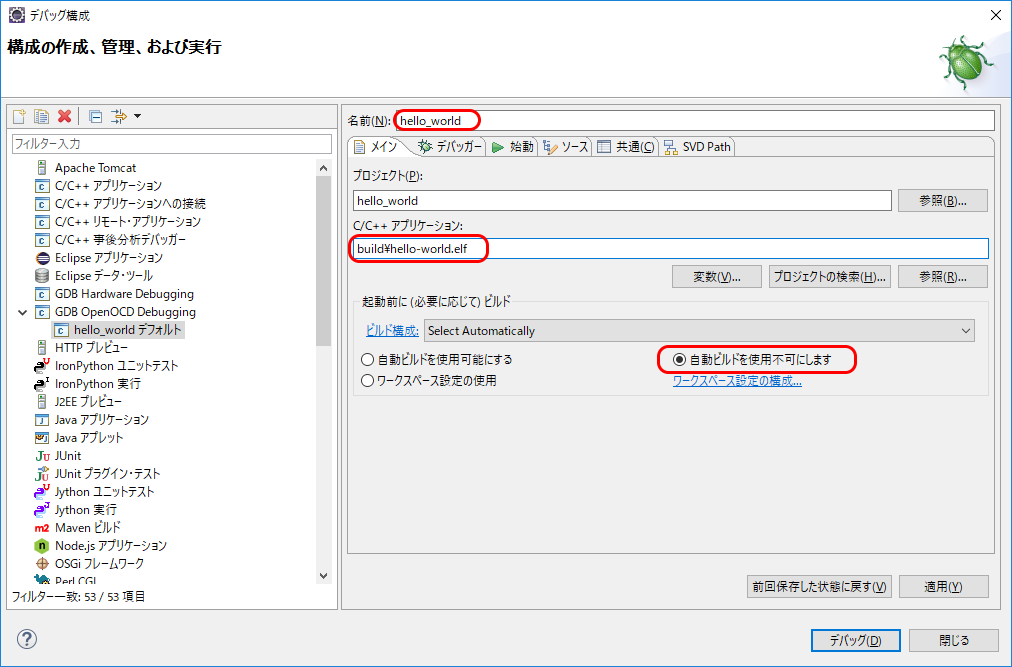Click the 変数(V) variables button
The image size is (1012, 667).
716,277
